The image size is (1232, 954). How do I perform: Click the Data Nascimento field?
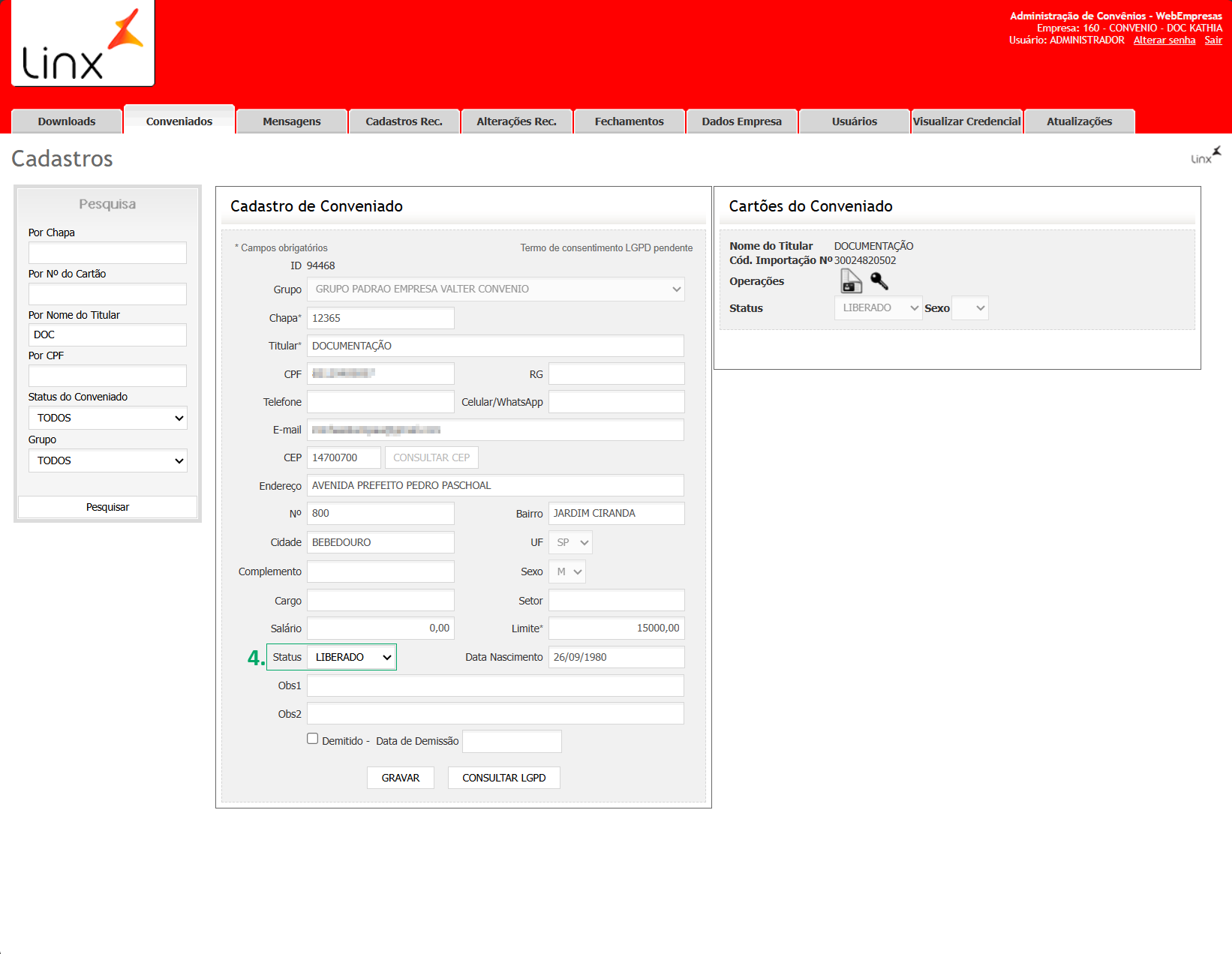617,657
